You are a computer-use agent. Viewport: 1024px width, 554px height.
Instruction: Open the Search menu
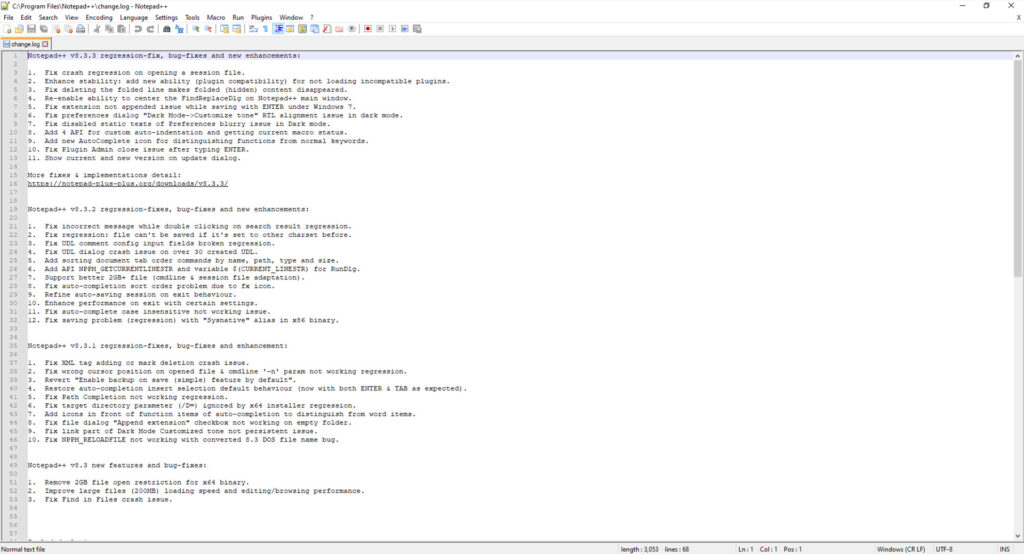pyautogui.click(x=48, y=18)
